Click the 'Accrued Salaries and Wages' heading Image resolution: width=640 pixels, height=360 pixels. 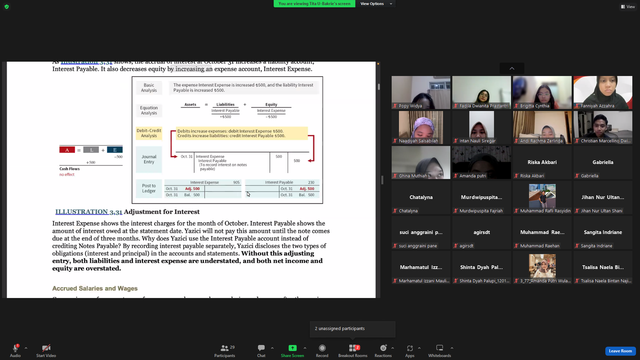pyautogui.click(x=95, y=288)
